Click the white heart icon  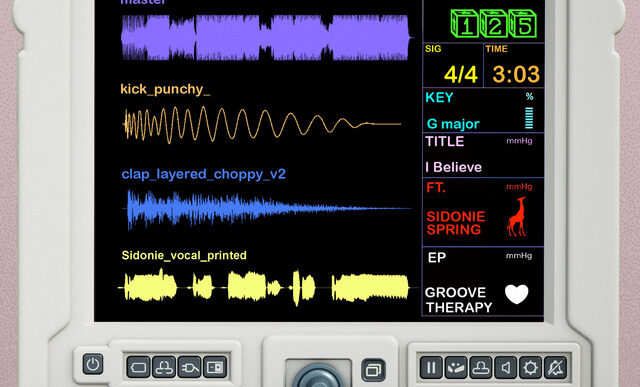click(x=517, y=294)
